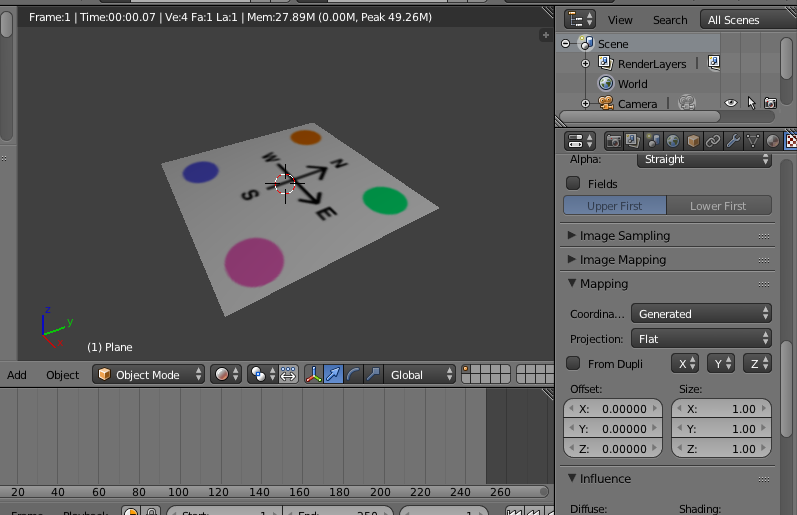Open the Z axis mapping selector
The width and height of the screenshot is (797, 515).
758,363
